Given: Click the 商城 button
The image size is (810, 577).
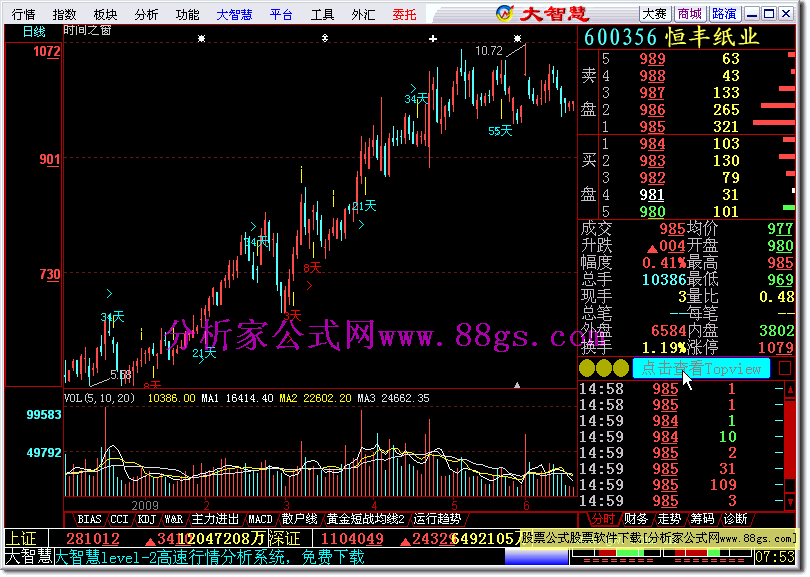Looking at the screenshot, I should (x=690, y=13).
